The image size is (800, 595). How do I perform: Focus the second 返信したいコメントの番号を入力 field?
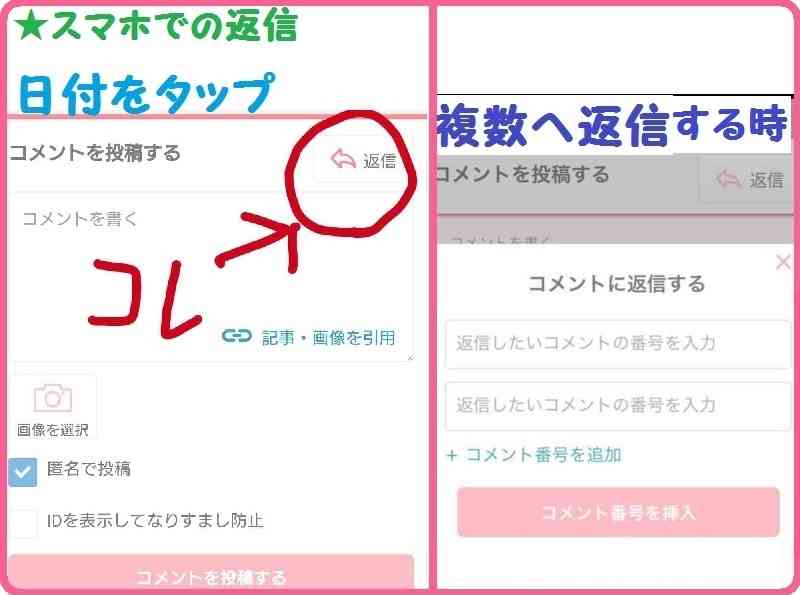pyautogui.click(x=618, y=406)
